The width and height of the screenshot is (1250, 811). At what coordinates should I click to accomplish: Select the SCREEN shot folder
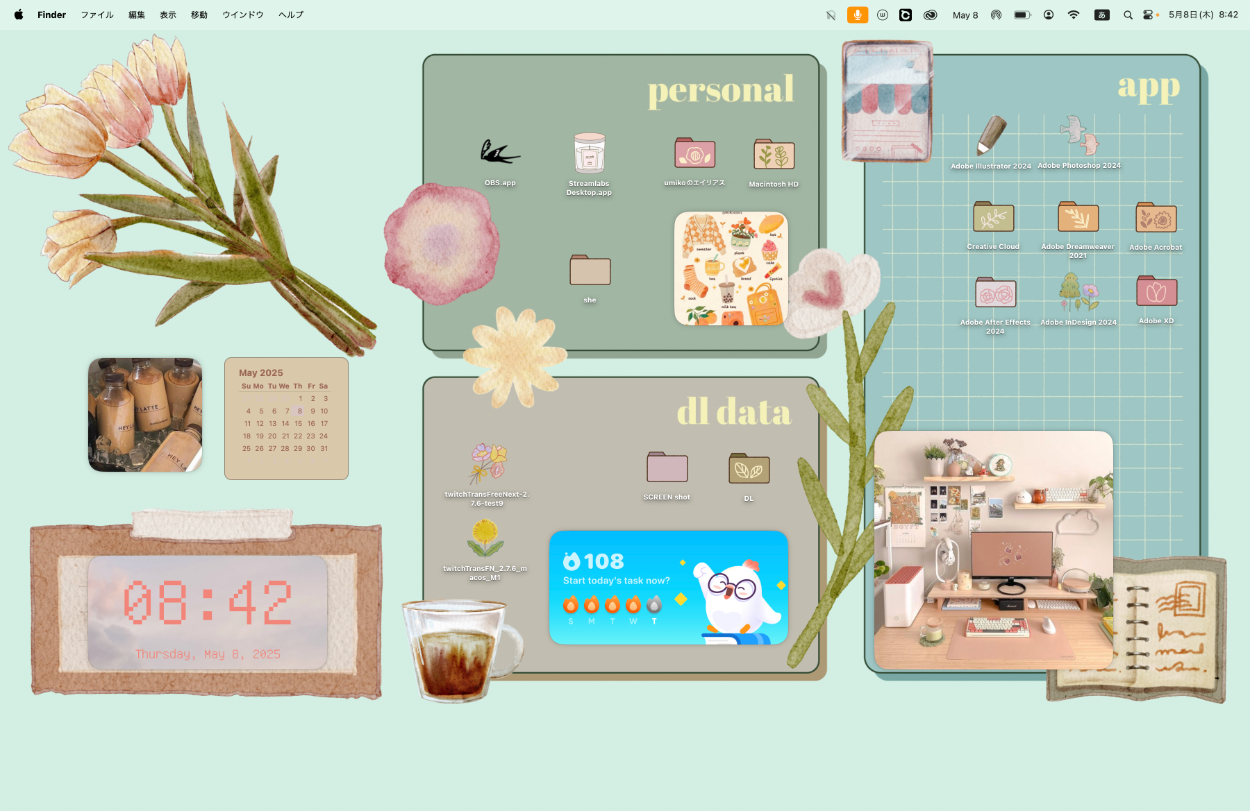point(667,467)
